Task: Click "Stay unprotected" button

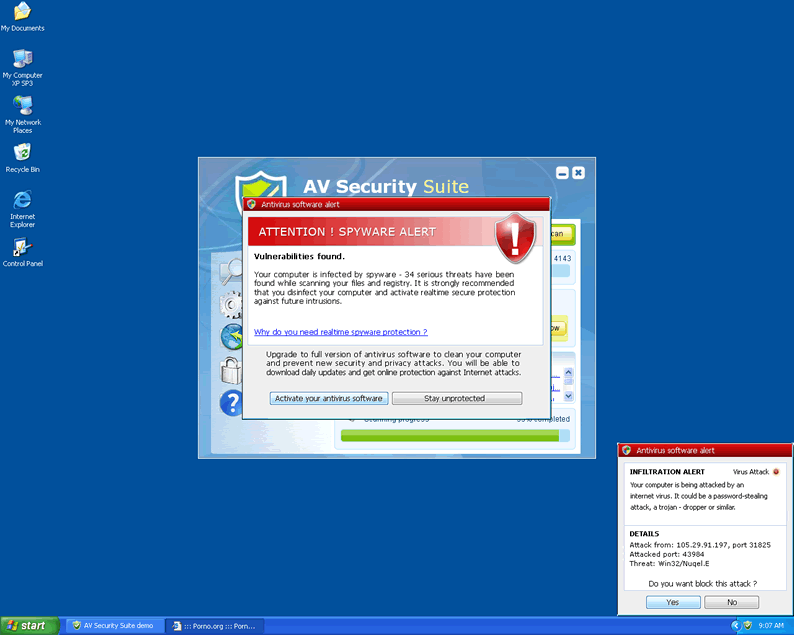Action: tap(456, 398)
